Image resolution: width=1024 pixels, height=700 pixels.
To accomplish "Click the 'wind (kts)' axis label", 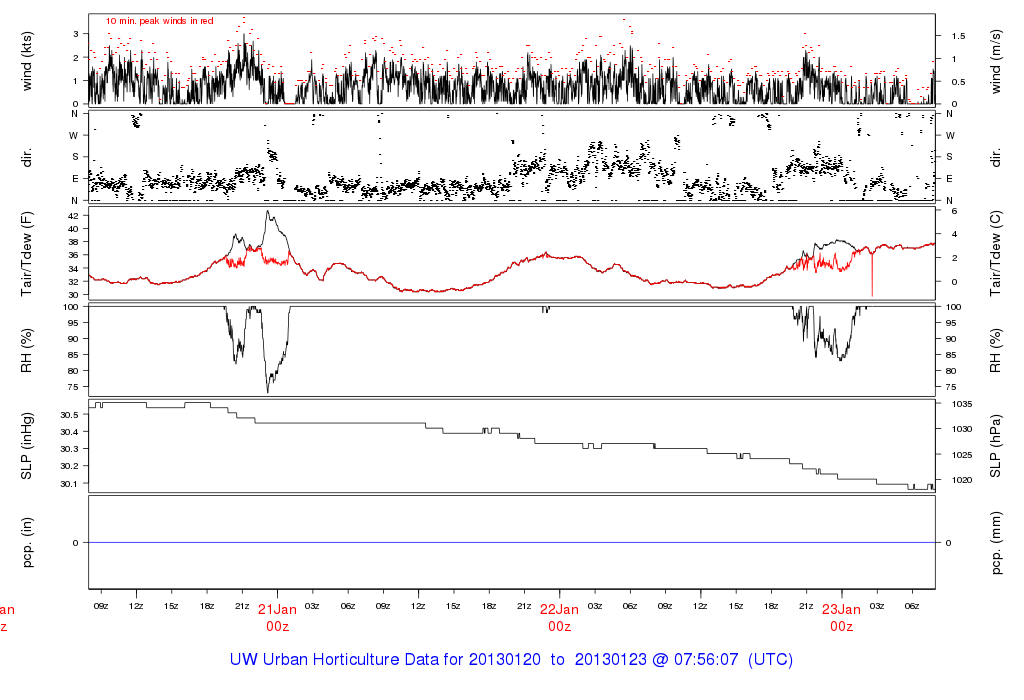I will point(27,61).
